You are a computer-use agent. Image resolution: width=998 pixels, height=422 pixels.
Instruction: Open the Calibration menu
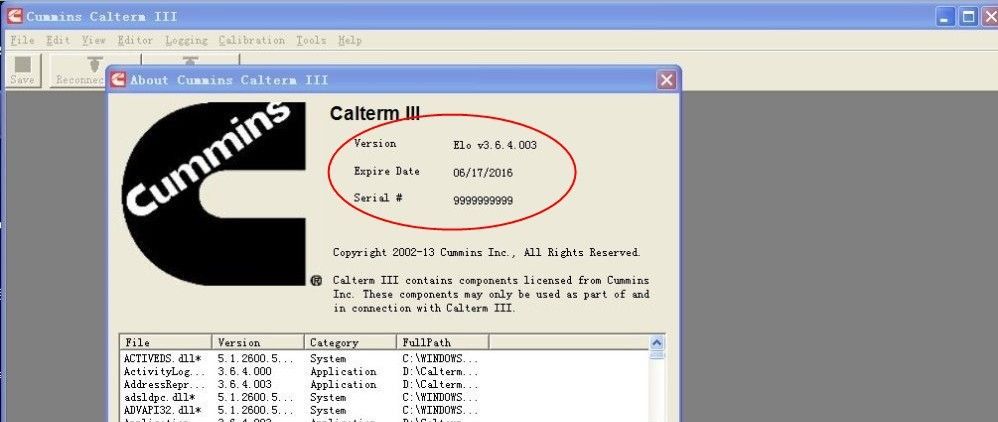[x=251, y=40]
